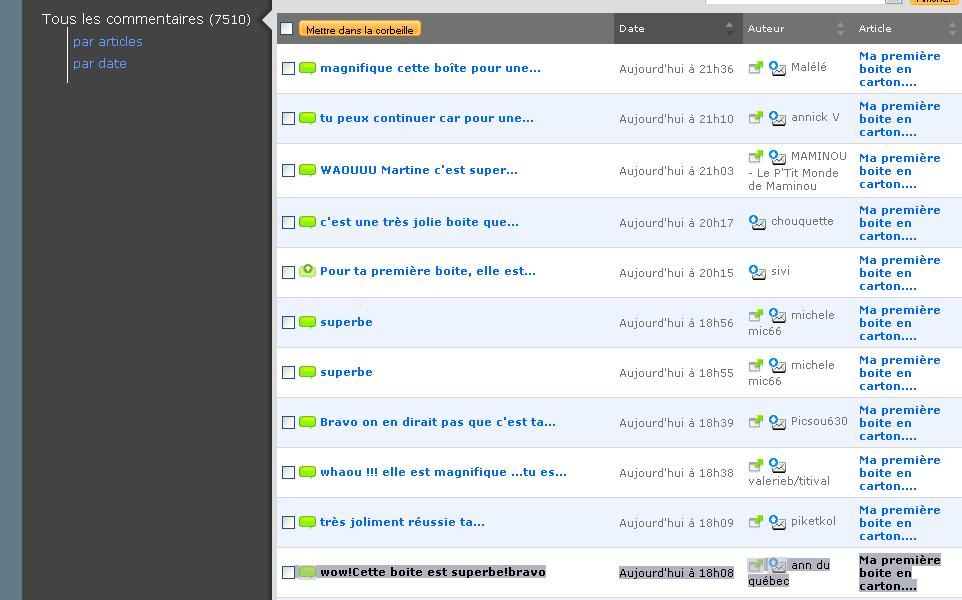The height and width of the screenshot is (600, 962).
Task: Click pending-comment icon beside 'Pour ta première boite'
Action: point(307,271)
